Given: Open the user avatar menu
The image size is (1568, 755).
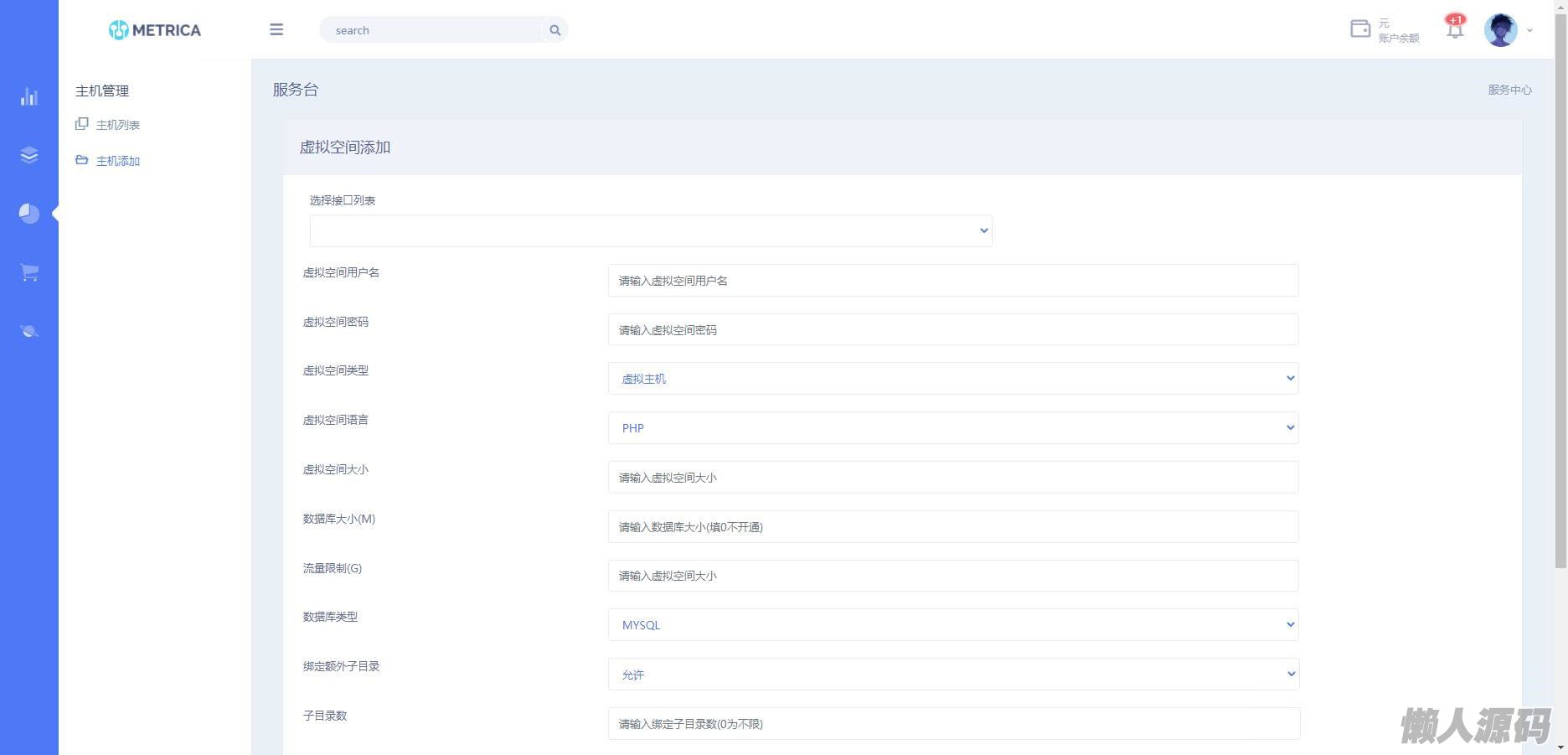Looking at the screenshot, I should point(1501,30).
